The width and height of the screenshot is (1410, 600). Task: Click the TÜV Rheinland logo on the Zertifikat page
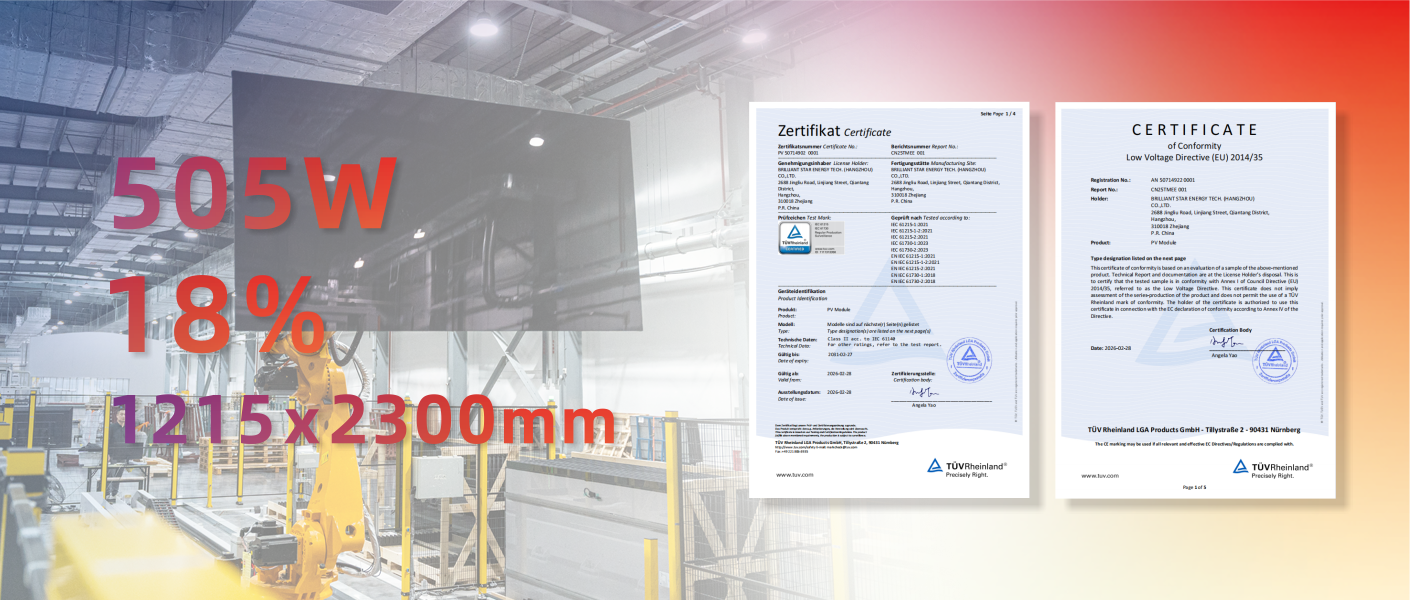point(966,467)
